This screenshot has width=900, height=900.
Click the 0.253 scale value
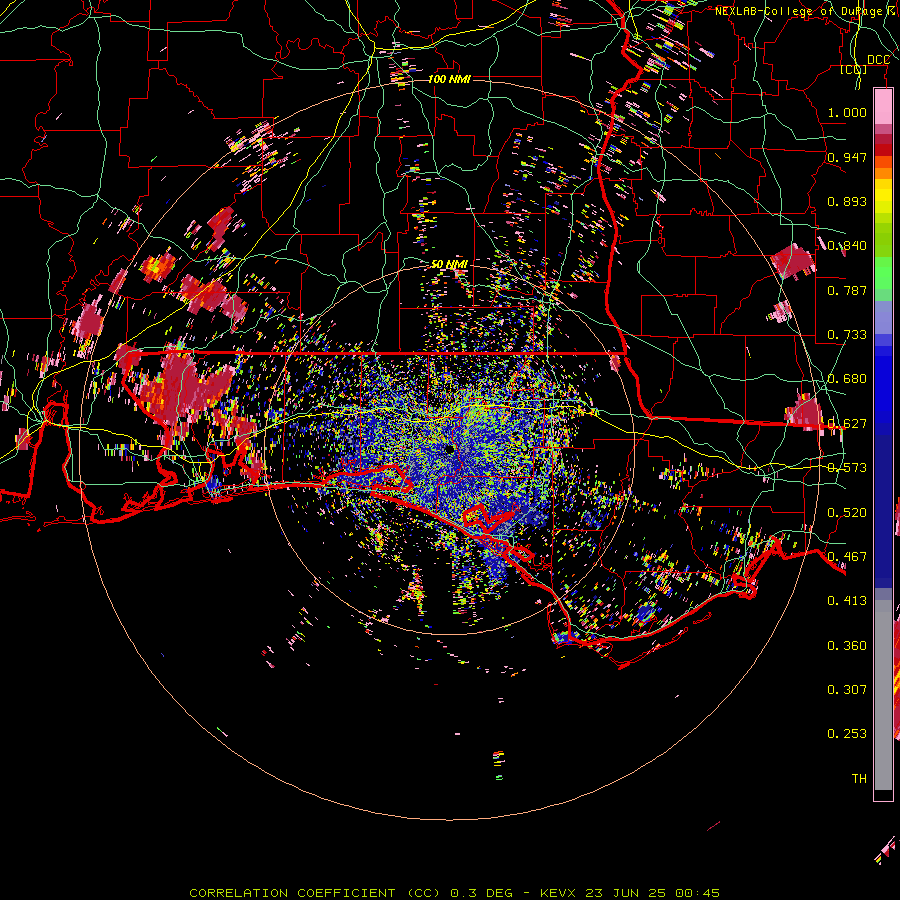pyautogui.click(x=847, y=734)
